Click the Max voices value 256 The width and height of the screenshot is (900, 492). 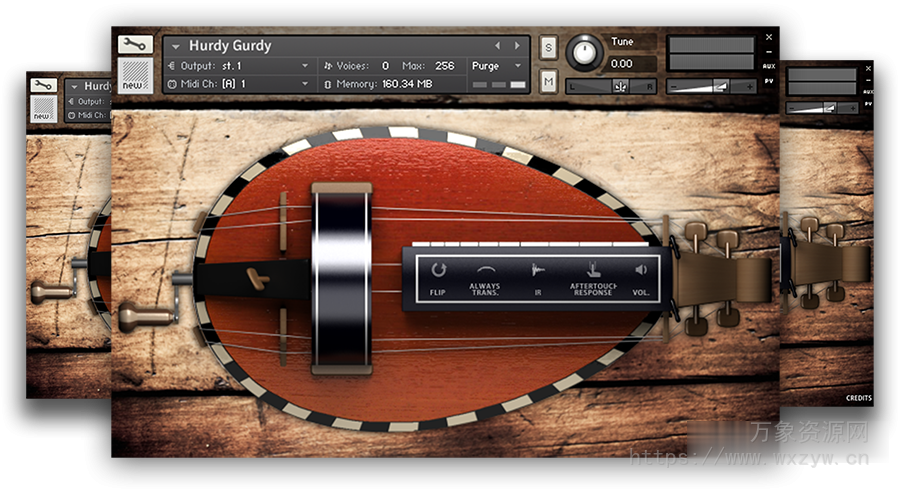coord(444,66)
